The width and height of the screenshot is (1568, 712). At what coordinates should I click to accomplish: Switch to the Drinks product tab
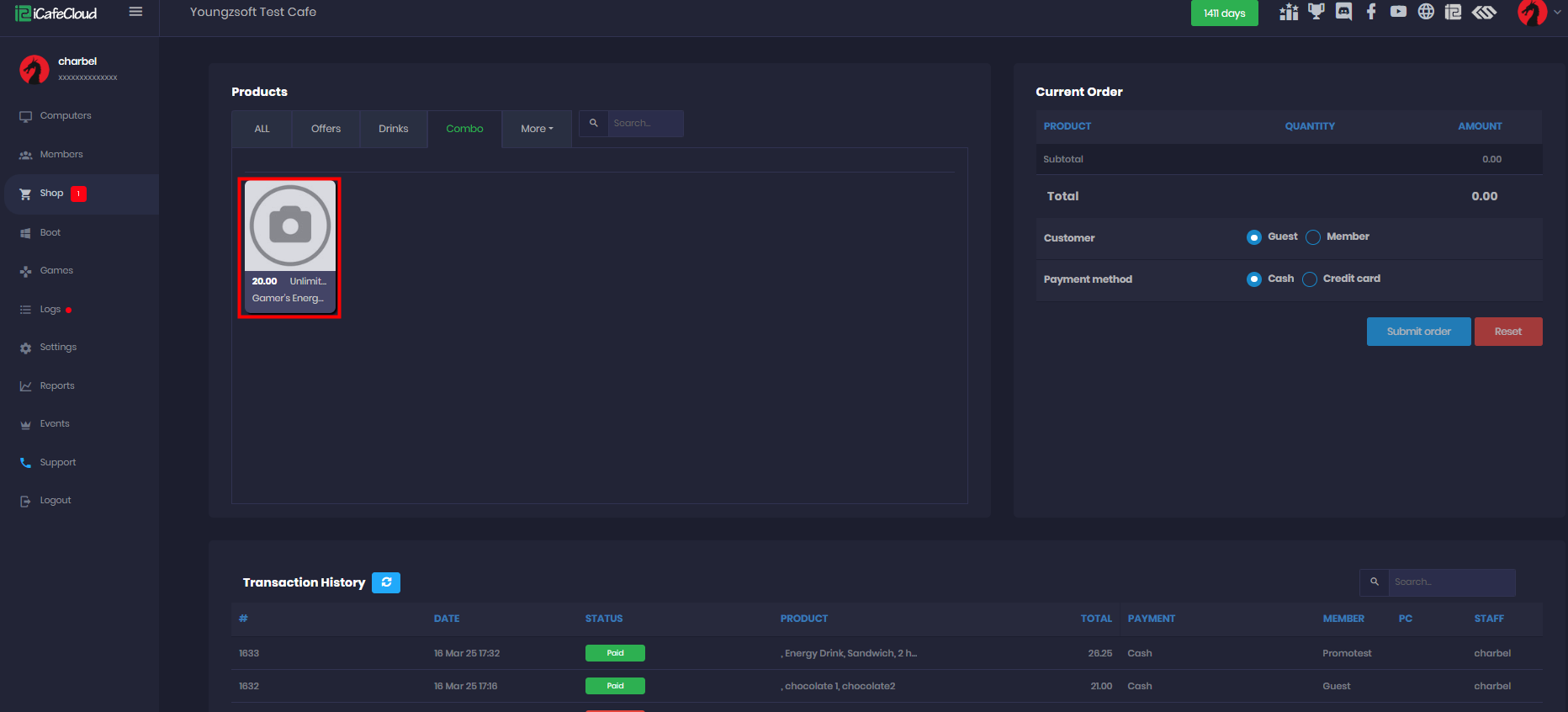tap(393, 129)
